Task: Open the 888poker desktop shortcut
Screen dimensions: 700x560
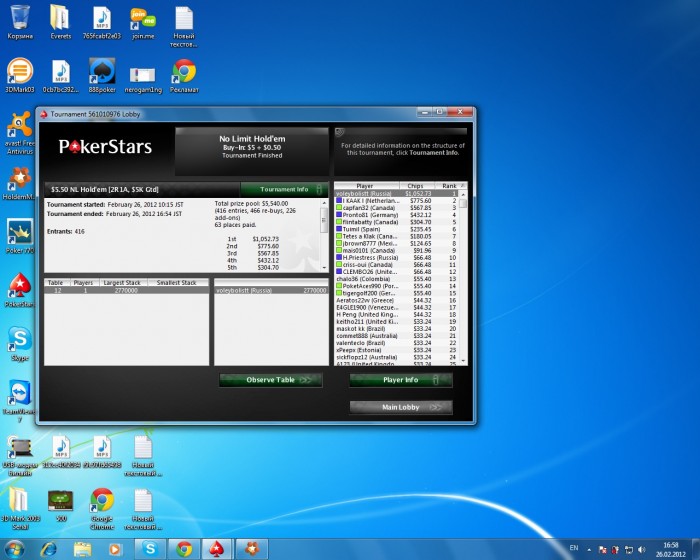Action: click(x=101, y=72)
